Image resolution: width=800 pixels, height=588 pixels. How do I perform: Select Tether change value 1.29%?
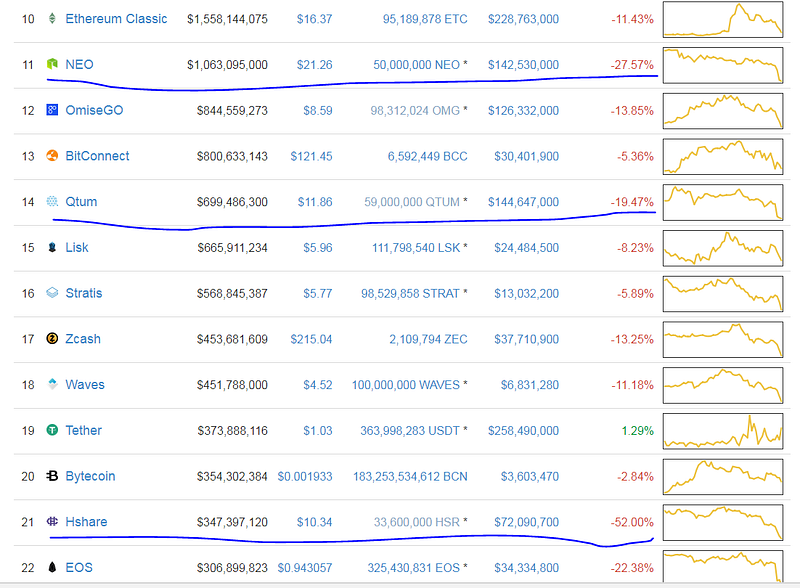(637, 431)
